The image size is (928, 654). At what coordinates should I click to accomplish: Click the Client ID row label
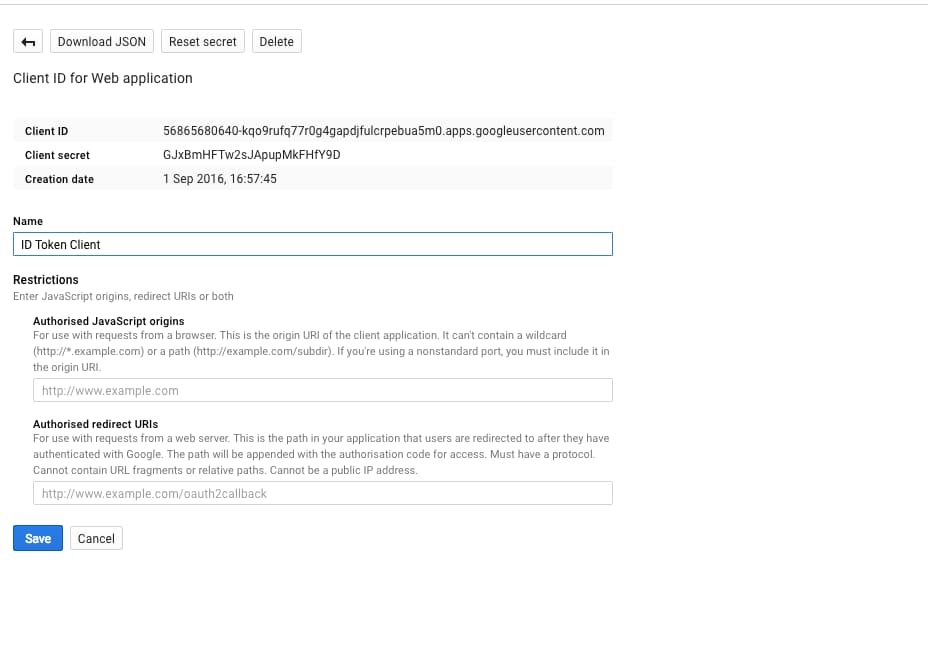(46, 131)
